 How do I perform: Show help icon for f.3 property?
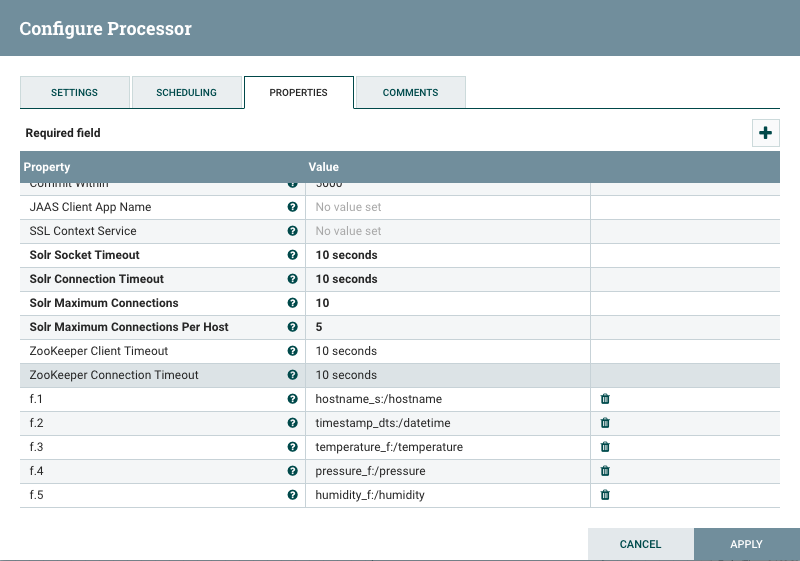[292, 446]
